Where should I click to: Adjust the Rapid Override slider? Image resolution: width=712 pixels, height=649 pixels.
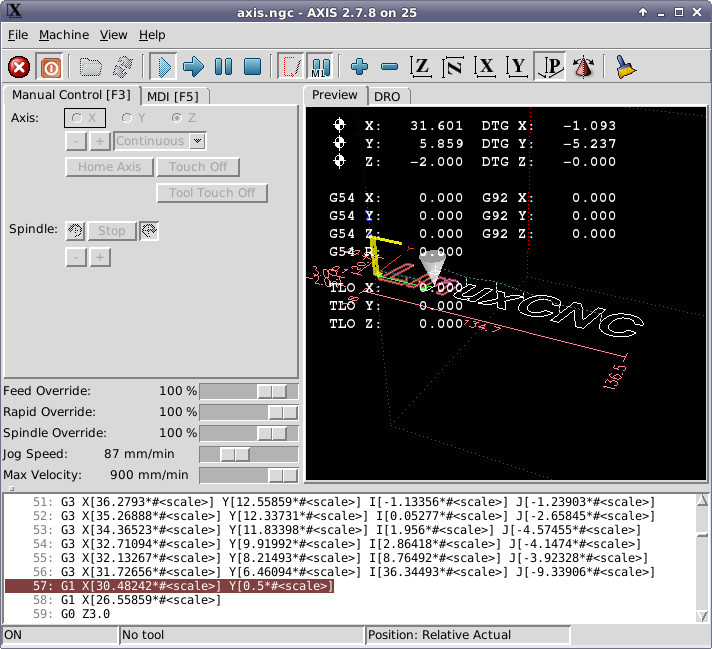[249, 412]
